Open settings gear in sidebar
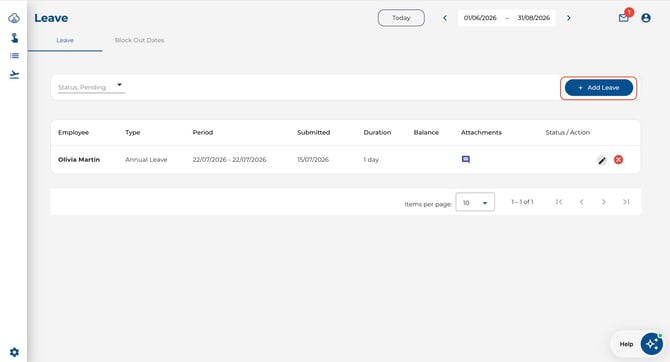Viewport: 670px width, 362px height. click(x=14, y=352)
